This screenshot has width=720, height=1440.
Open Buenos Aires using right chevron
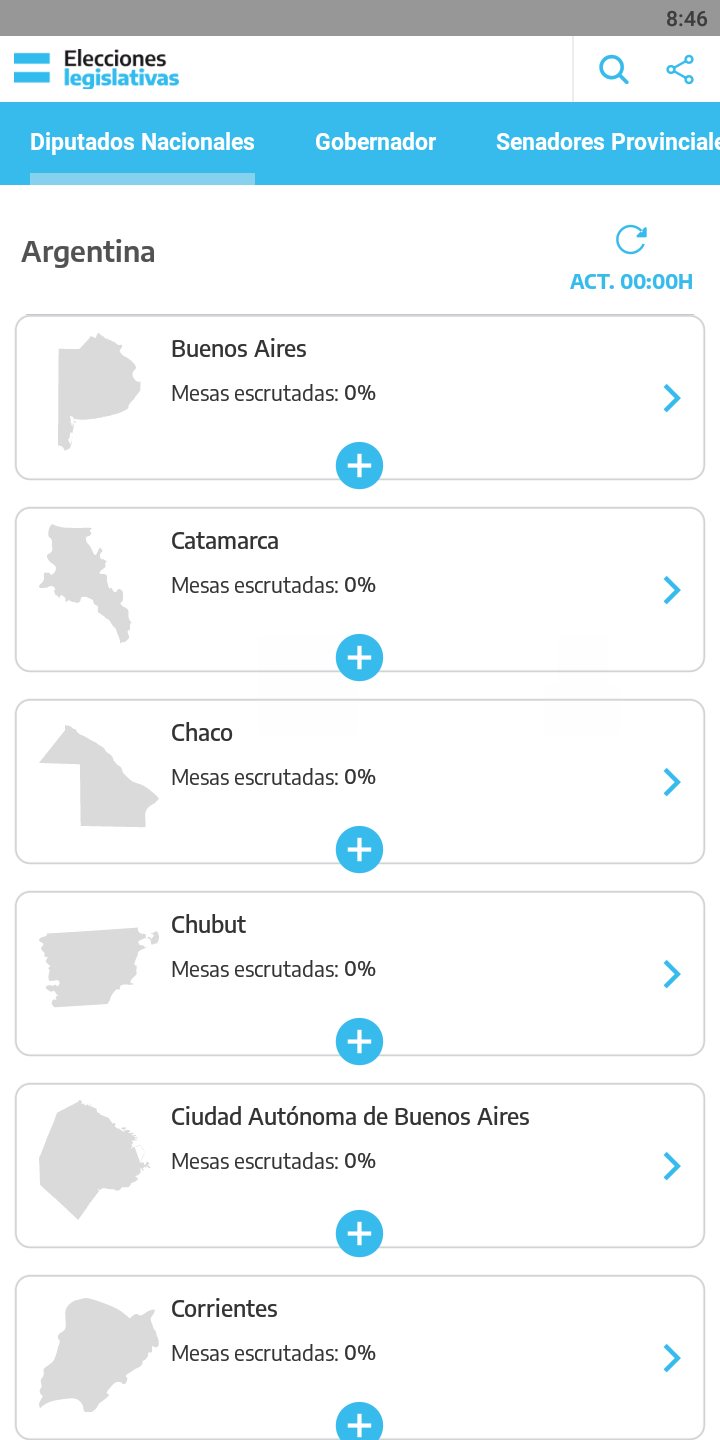click(672, 398)
